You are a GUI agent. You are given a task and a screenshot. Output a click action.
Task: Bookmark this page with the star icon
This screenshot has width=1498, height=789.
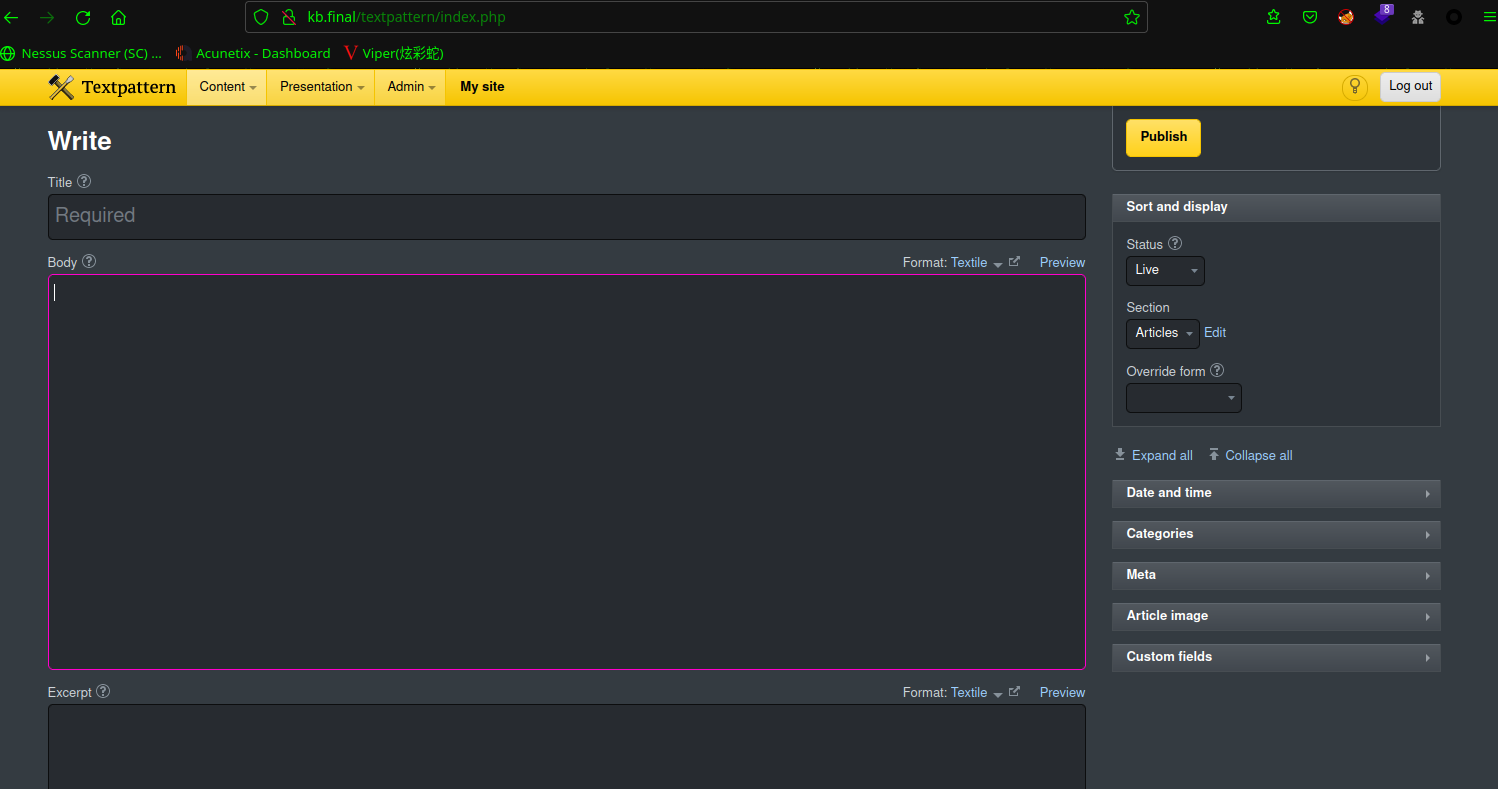[x=1131, y=17]
